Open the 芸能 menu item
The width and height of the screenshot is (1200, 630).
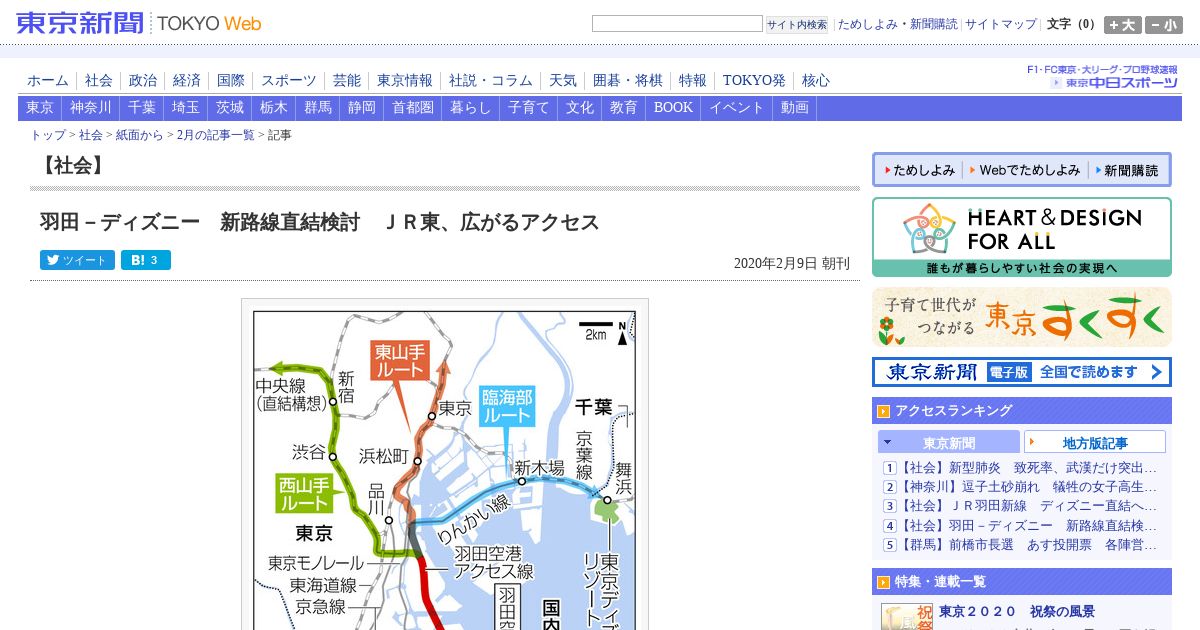tap(347, 81)
